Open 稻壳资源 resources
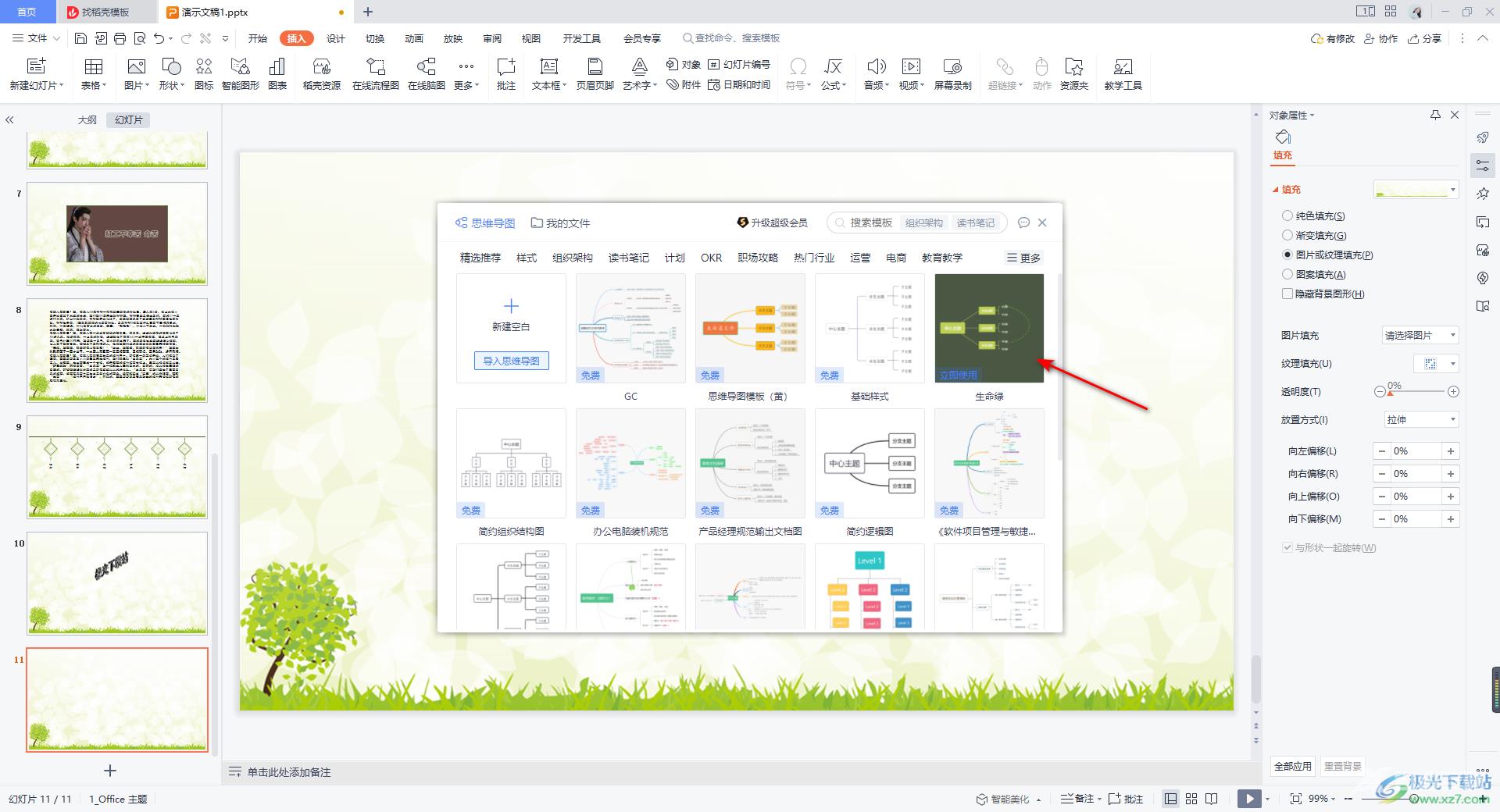This screenshot has height=812, width=1500. pyautogui.click(x=322, y=74)
